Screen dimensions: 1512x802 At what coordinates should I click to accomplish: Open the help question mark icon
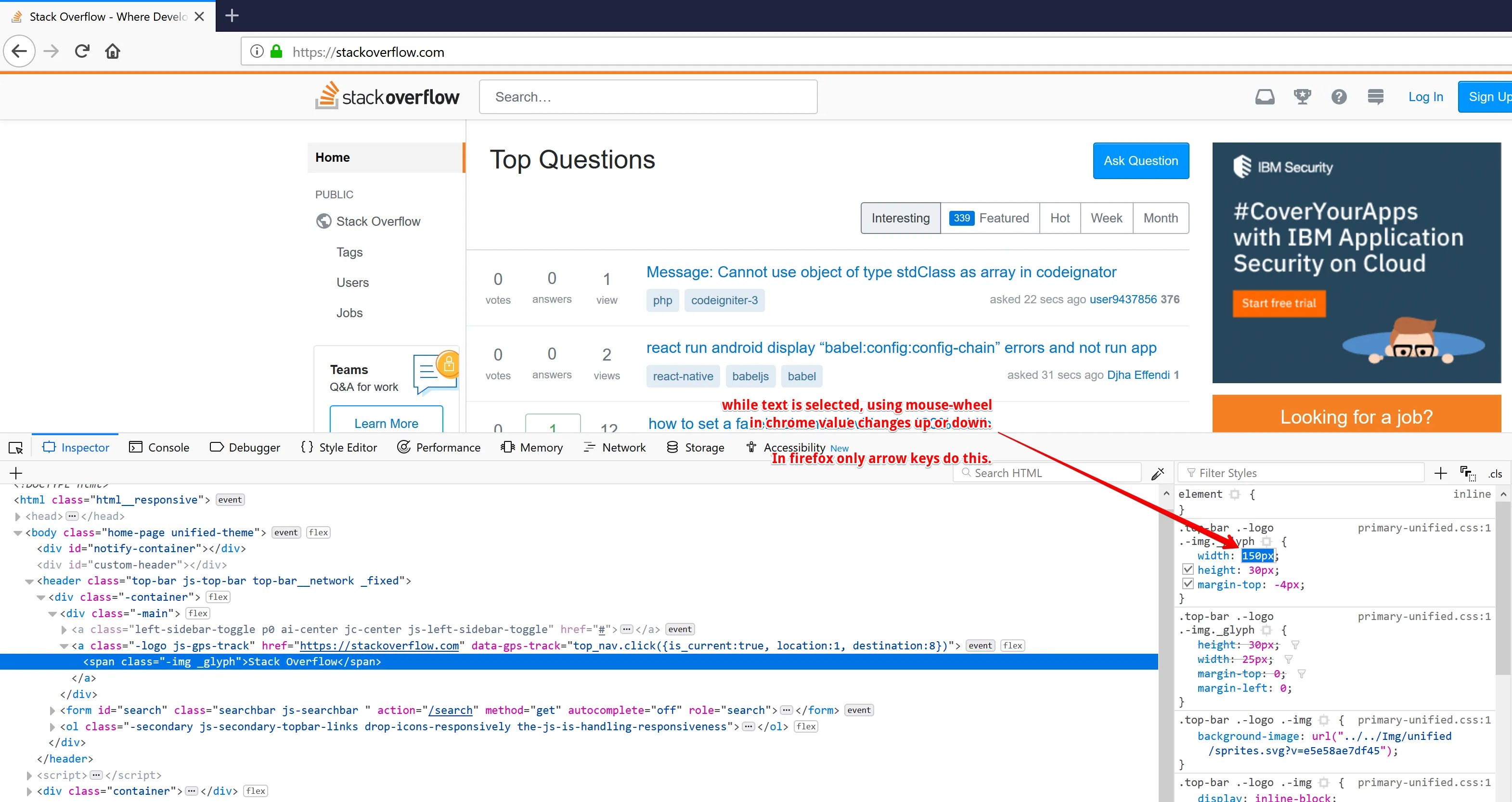point(1338,97)
